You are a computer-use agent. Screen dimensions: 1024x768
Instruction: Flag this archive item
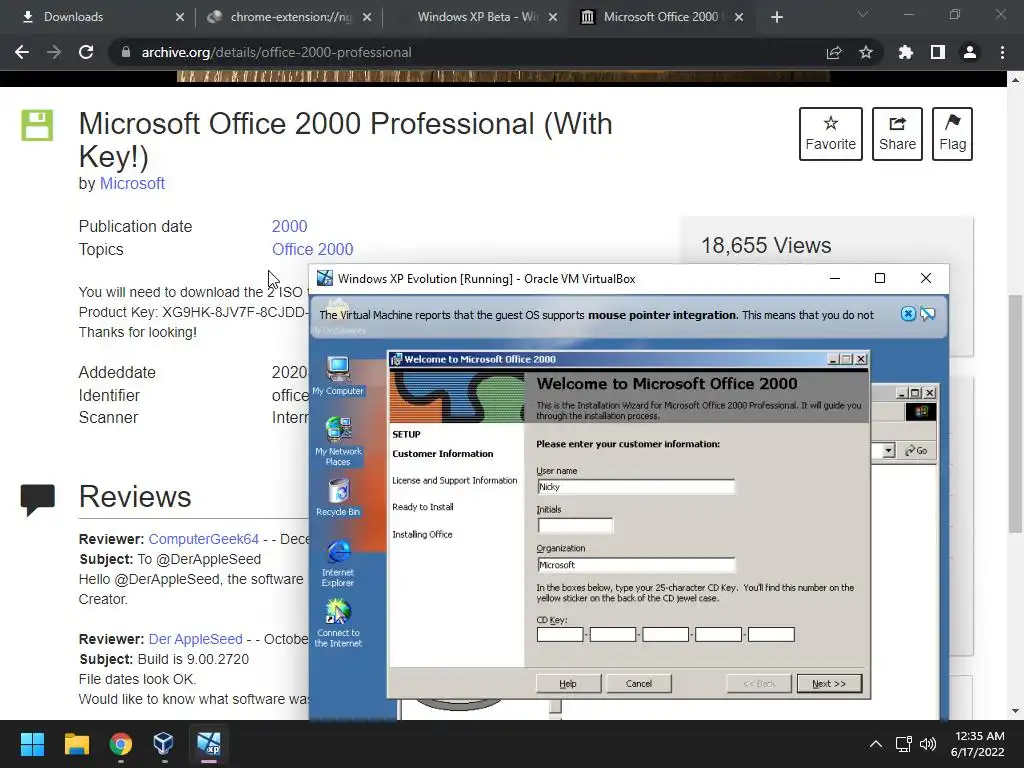[952, 134]
